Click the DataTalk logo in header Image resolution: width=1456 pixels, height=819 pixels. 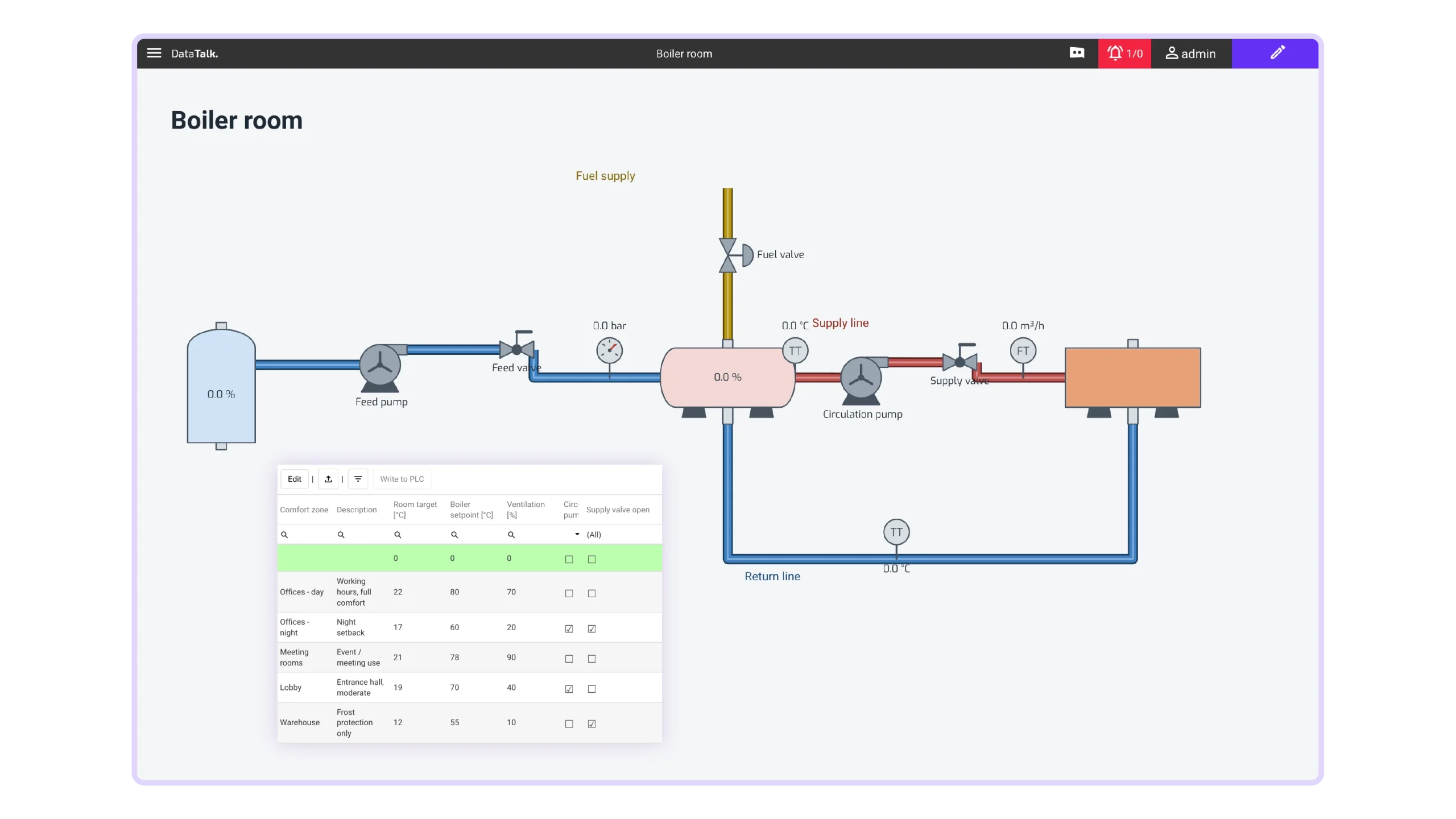[195, 53]
